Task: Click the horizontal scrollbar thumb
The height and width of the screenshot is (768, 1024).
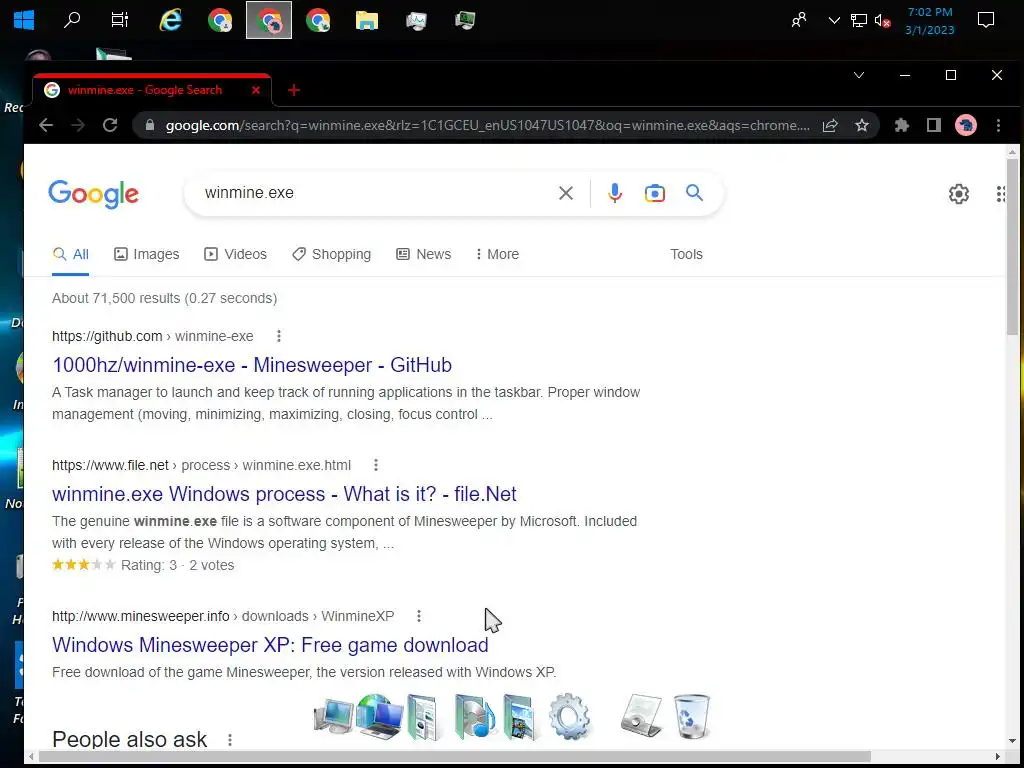Action: 455,756
